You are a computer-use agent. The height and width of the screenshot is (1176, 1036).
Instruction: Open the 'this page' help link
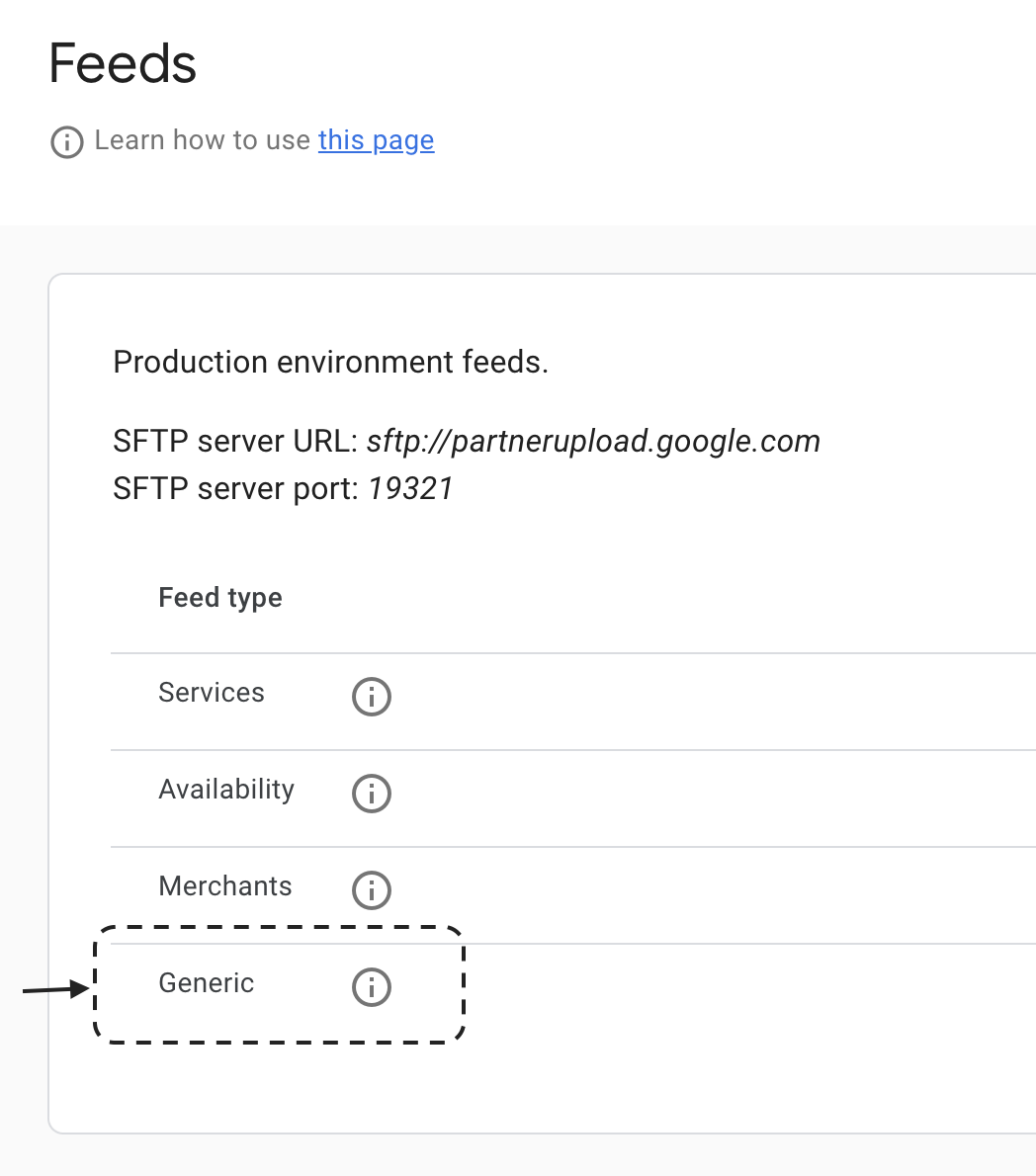[x=376, y=140]
